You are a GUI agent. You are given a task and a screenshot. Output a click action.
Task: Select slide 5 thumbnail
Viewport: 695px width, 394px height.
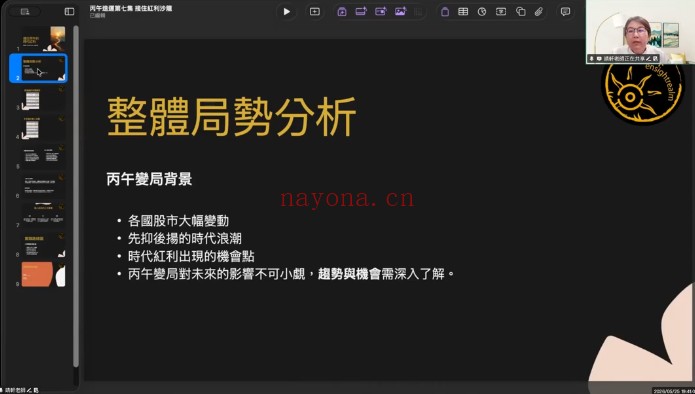pos(44,156)
